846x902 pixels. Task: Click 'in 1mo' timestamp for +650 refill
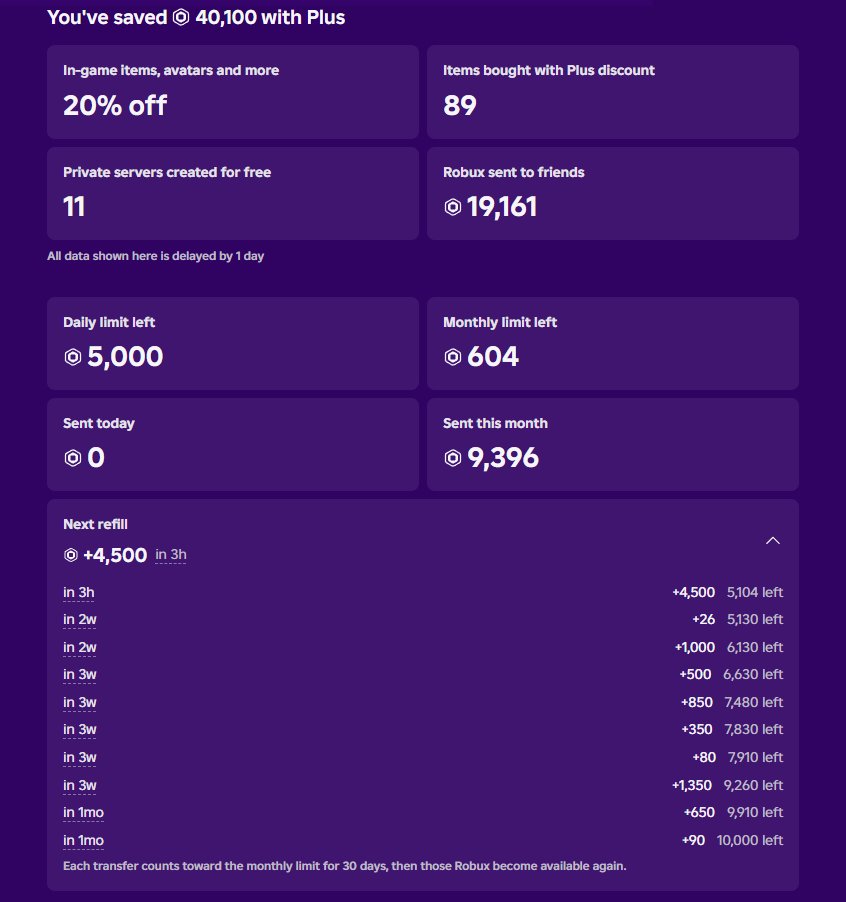pos(83,812)
